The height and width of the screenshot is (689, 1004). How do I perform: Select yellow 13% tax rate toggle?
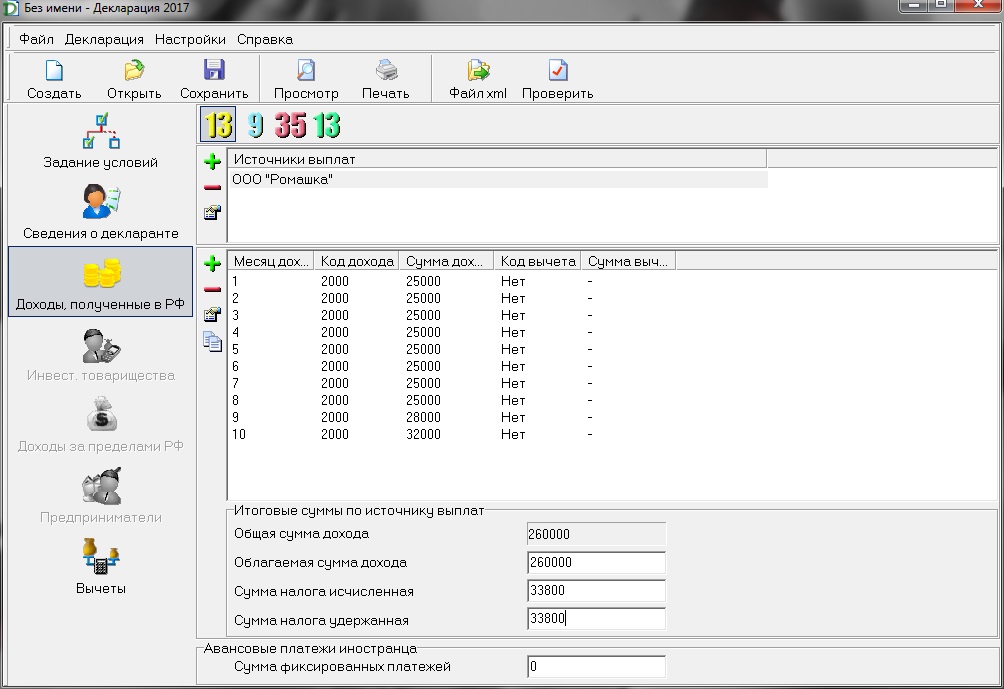pyautogui.click(x=218, y=125)
